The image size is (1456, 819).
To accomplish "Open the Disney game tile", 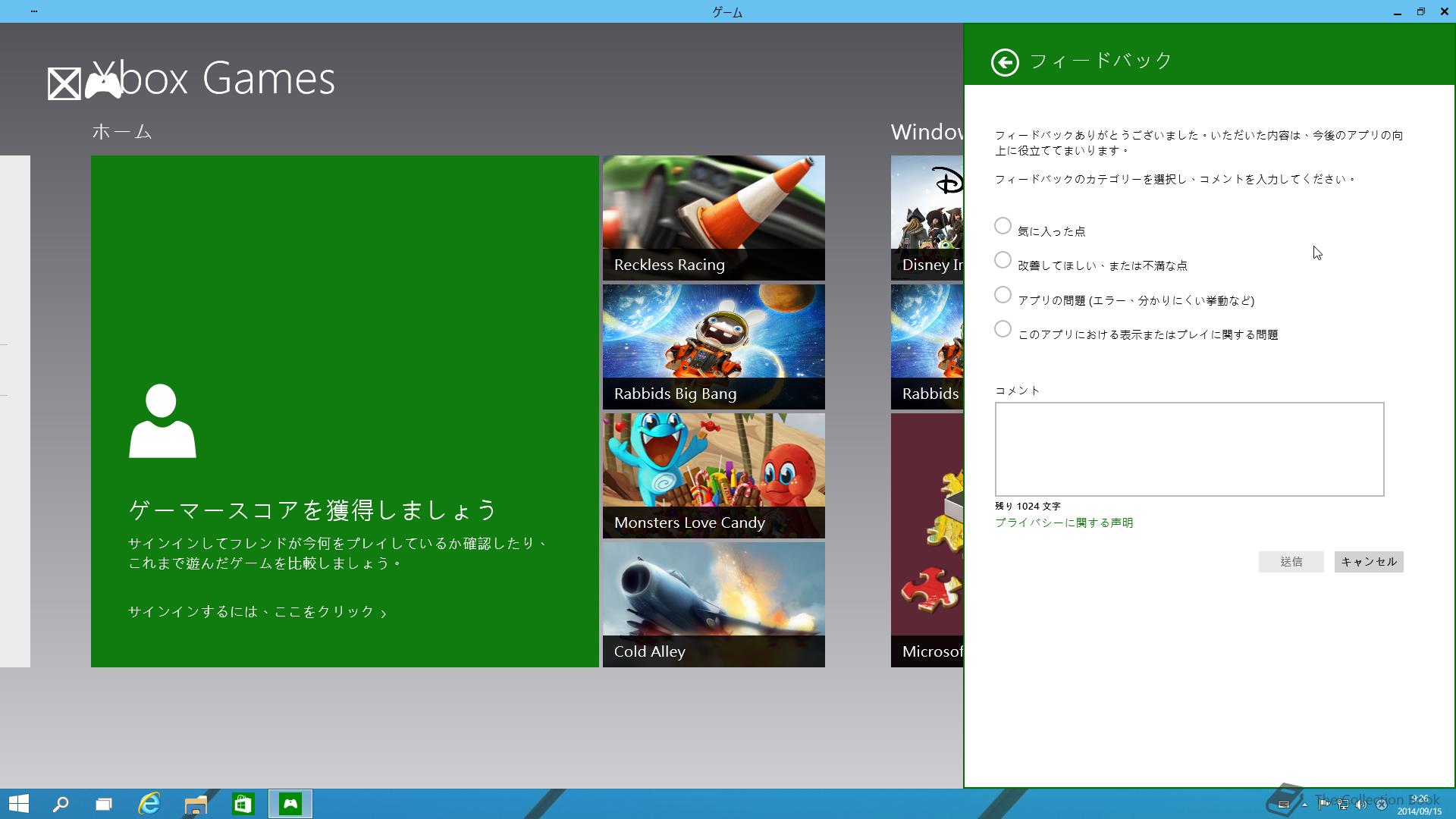I will (x=927, y=218).
